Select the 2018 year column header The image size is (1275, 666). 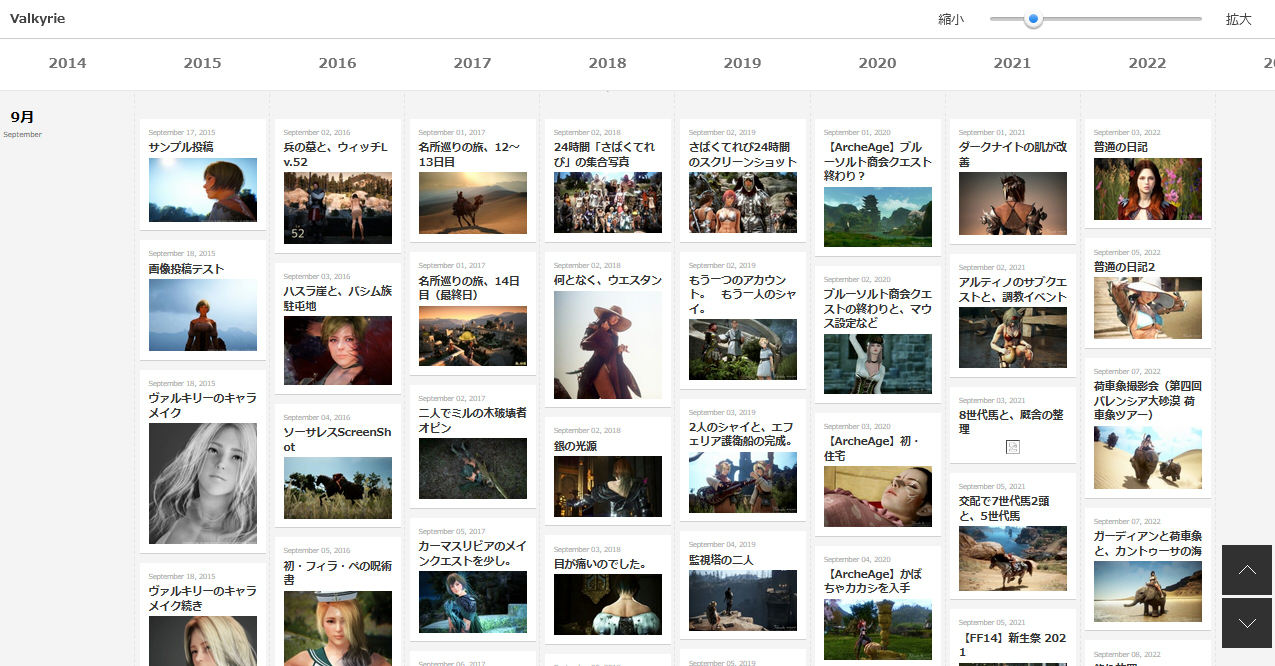click(607, 63)
